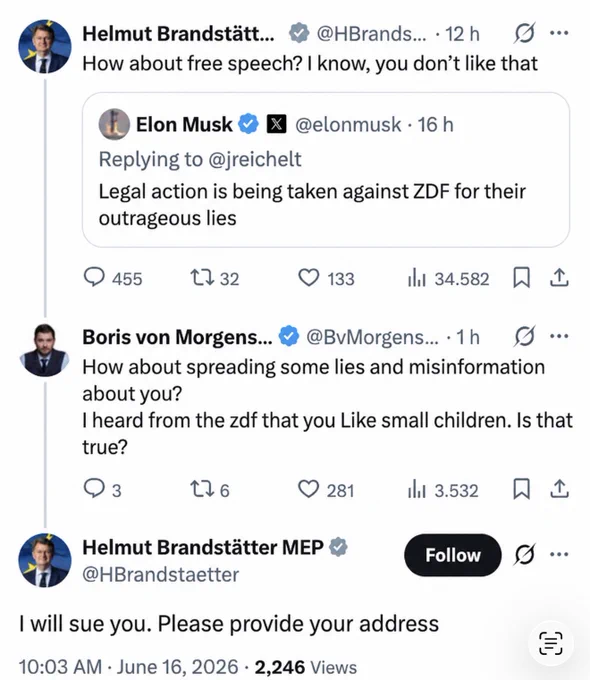This screenshot has height=680, width=590.
Task: Retweet the first Helmut Brandstätter post
Action: point(215,278)
